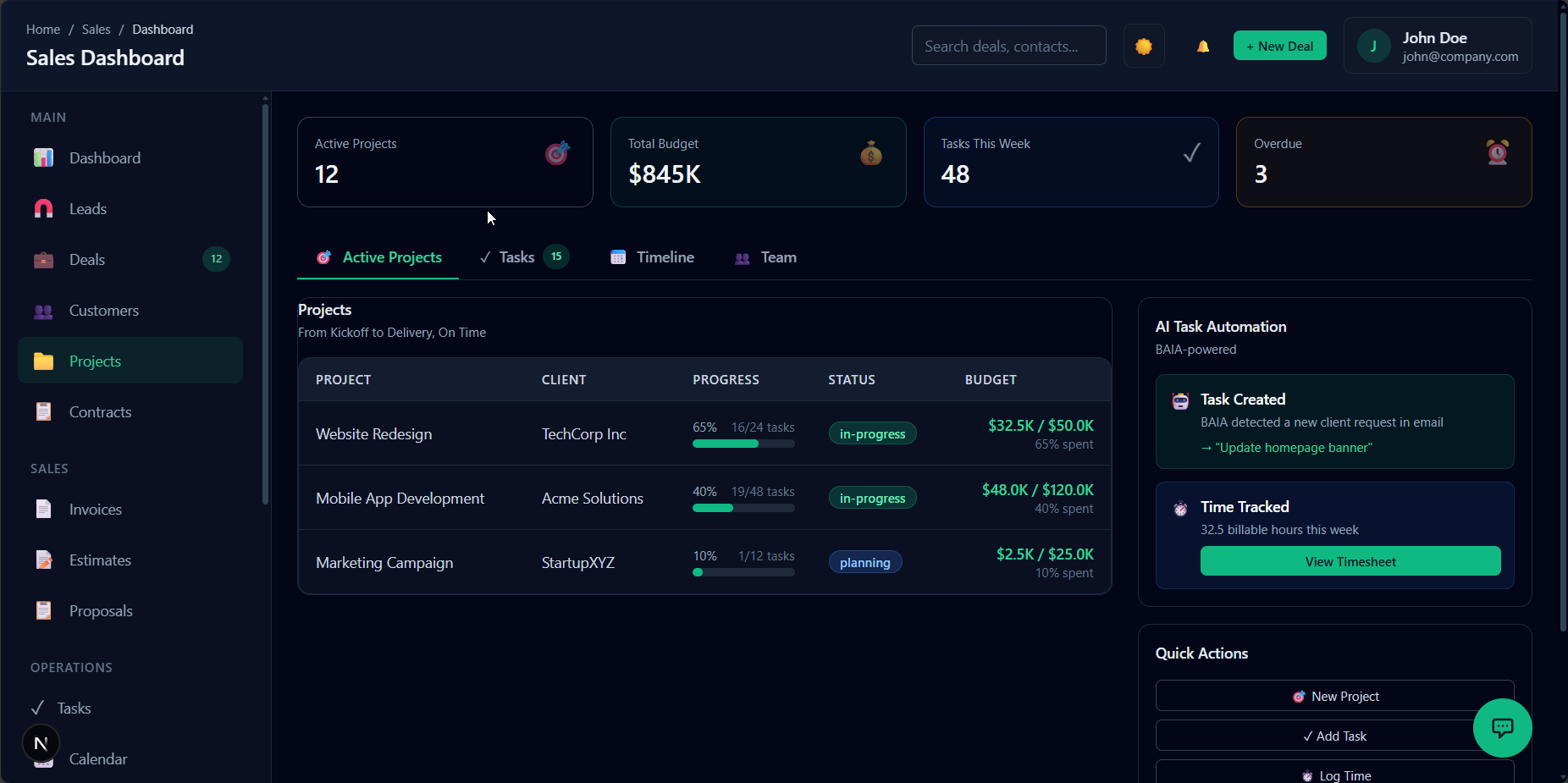Viewport: 1568px width, 783px height.
Task: Toggle the theme sun icon
Action: tap(1144, 46)
